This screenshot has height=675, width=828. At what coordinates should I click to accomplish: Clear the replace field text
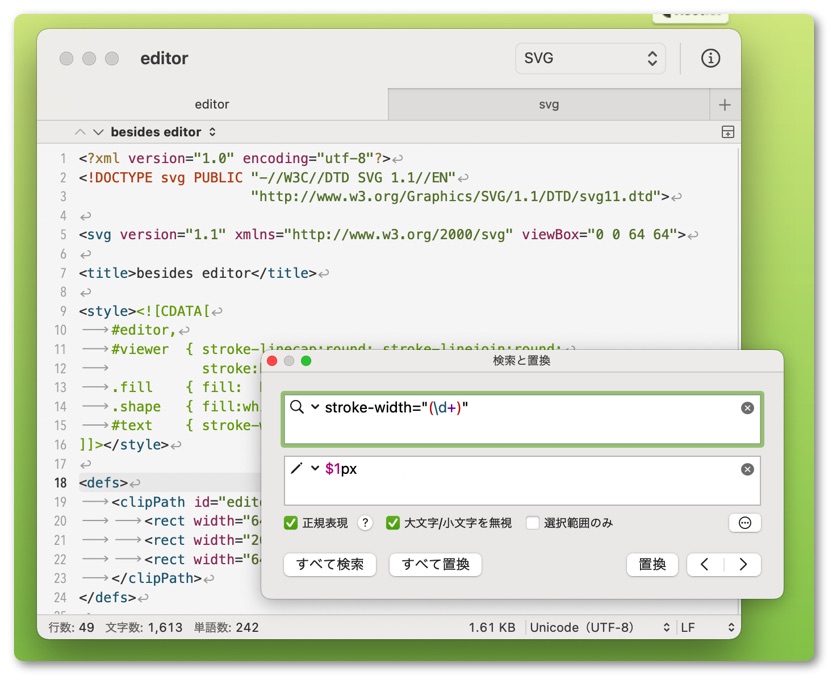coord(747,469)
